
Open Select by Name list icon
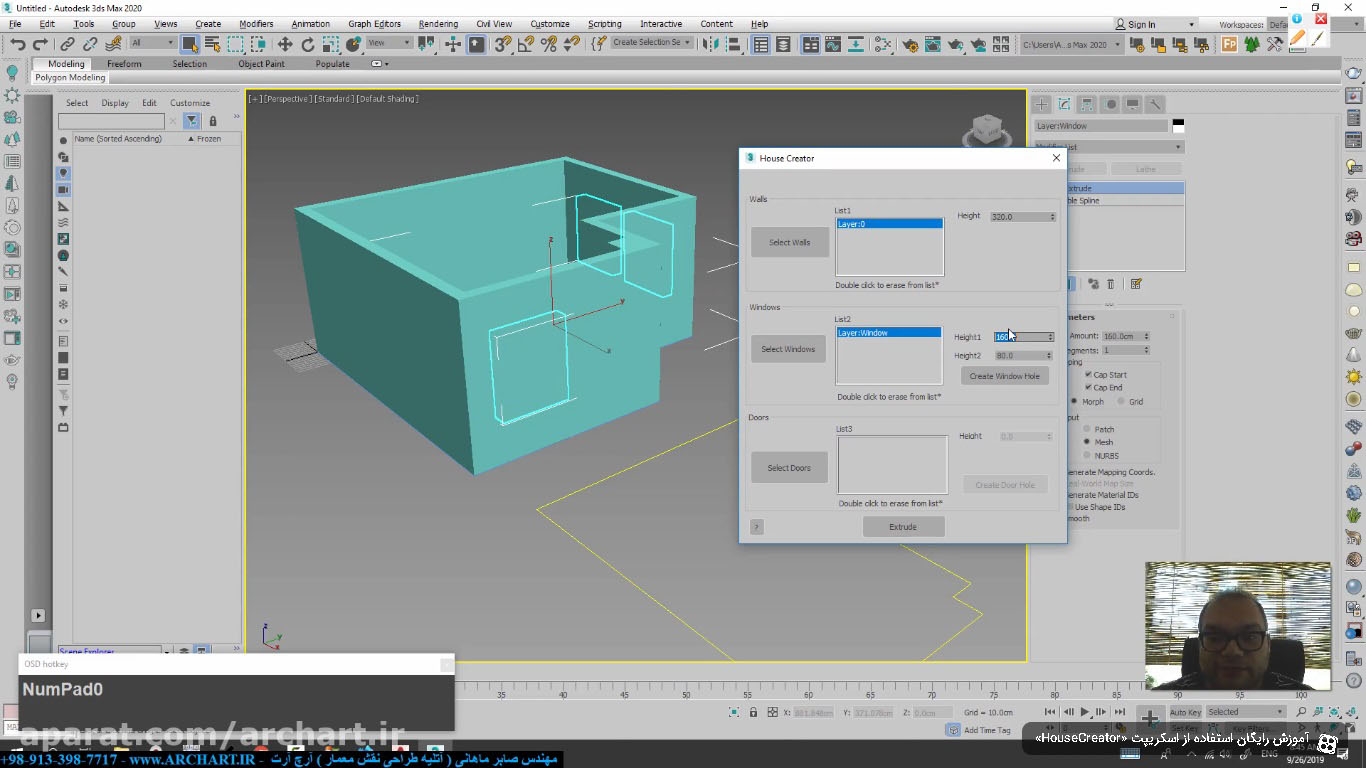212,44
